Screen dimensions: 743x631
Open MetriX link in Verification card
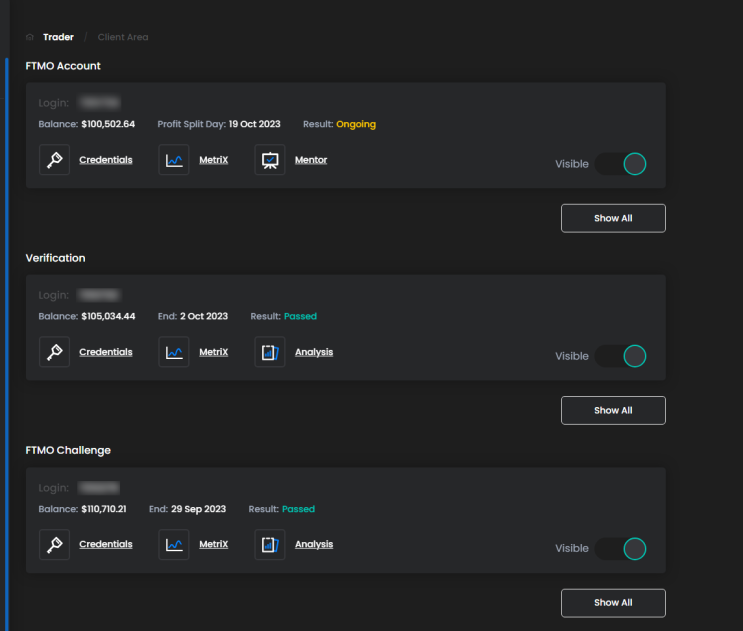click(x=214, y=352)
